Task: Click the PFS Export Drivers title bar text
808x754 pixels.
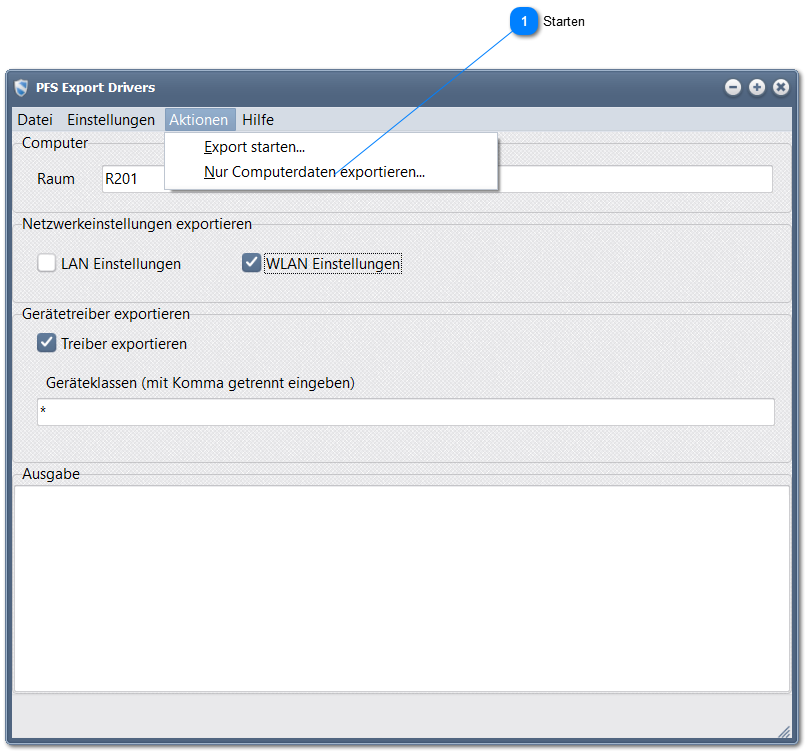Action: click(x=96, y=88)
